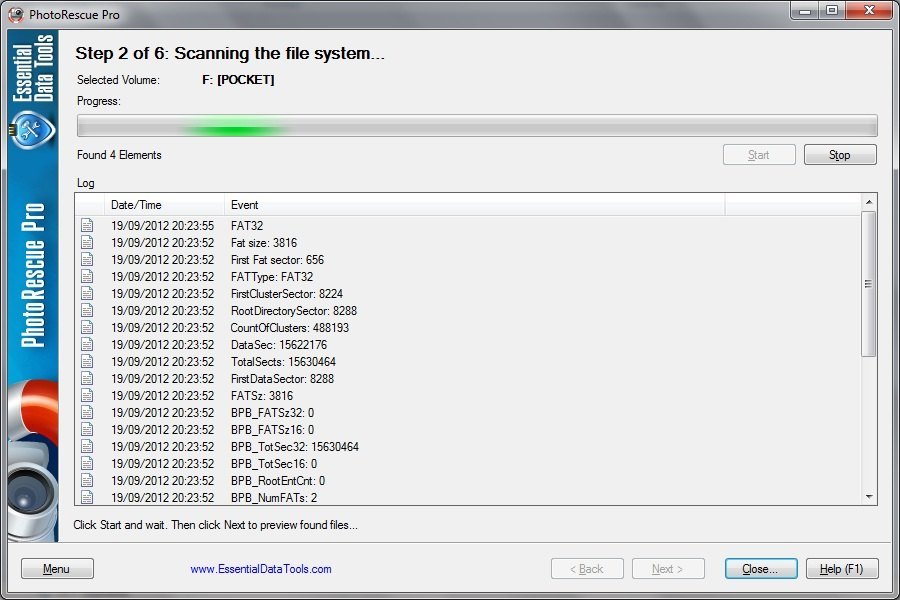This screenshot has width=900, height=600.
Task: Click the document icon for FirstClusterSector: 8224
Action: (x=87, y=293)
